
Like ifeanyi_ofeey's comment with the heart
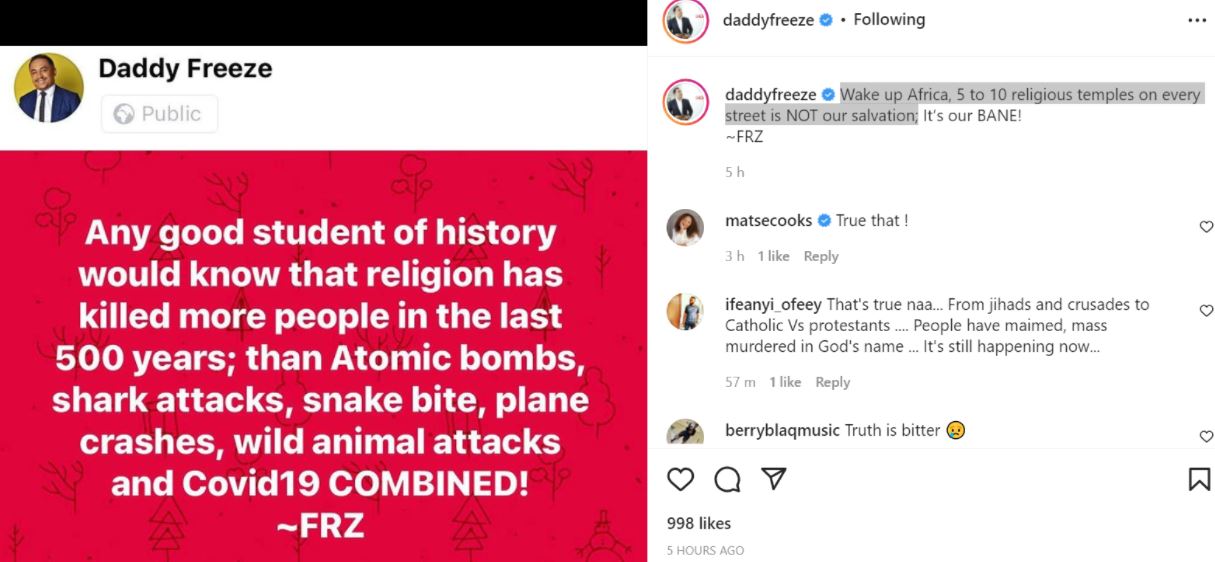click(1206, 311)
